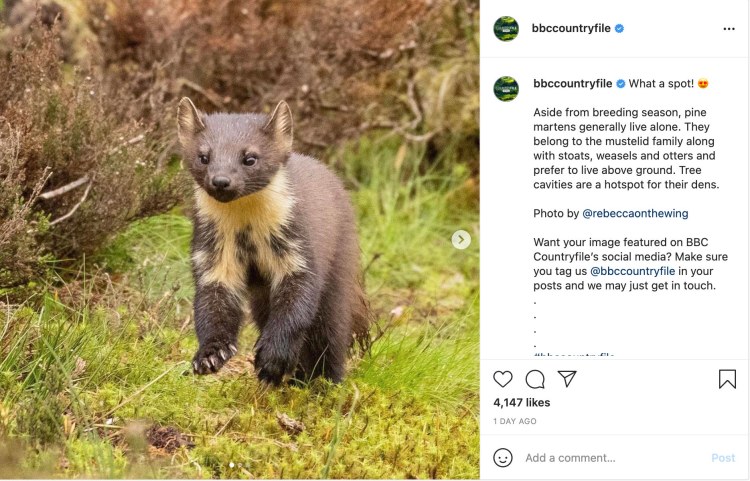Open the emoji picker smiley icon
The width and height of the screenshot is (750, 481).
pyautogui.click(x=503, y=458)
